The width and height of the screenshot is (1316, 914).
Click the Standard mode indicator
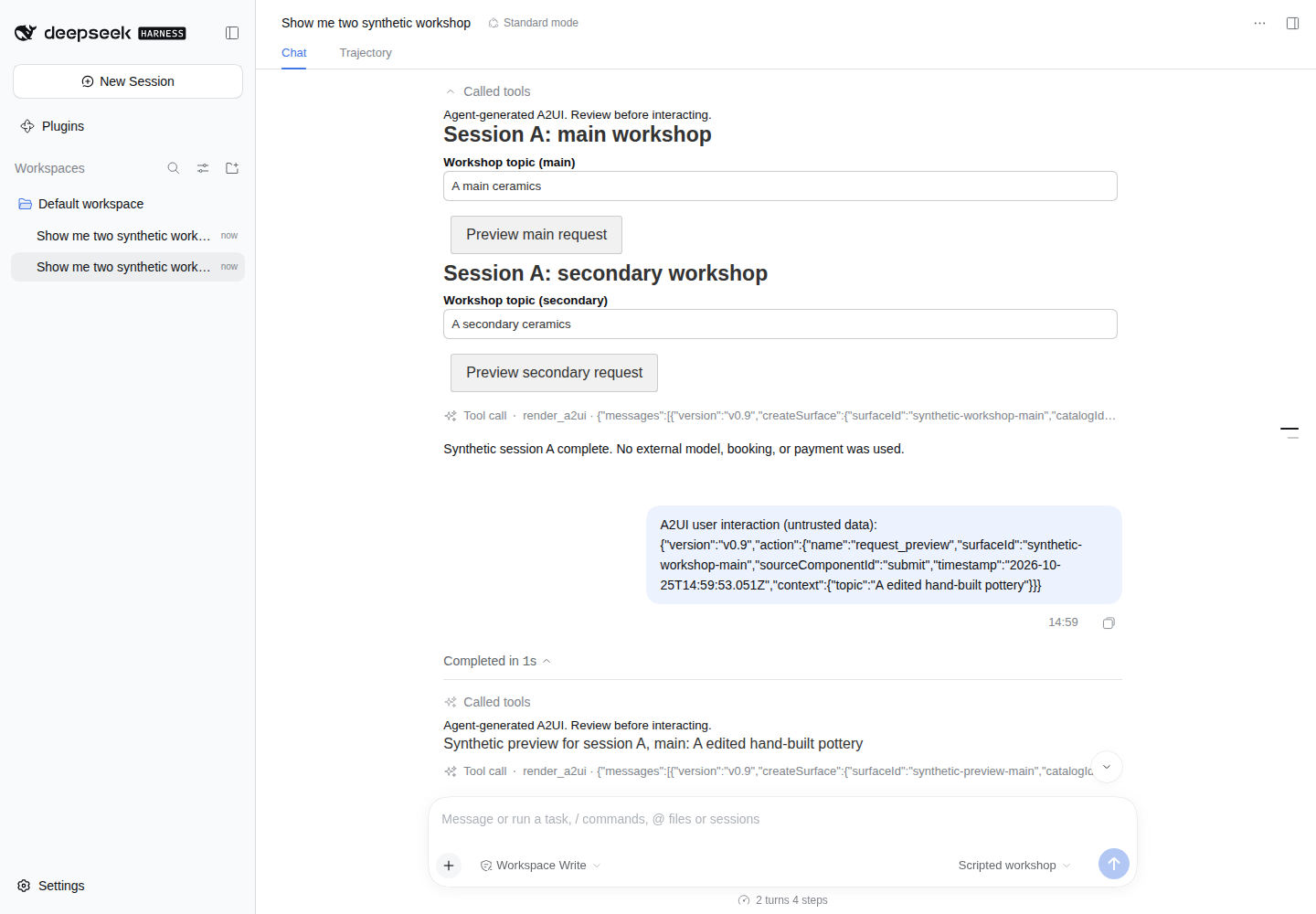point(534,23)
